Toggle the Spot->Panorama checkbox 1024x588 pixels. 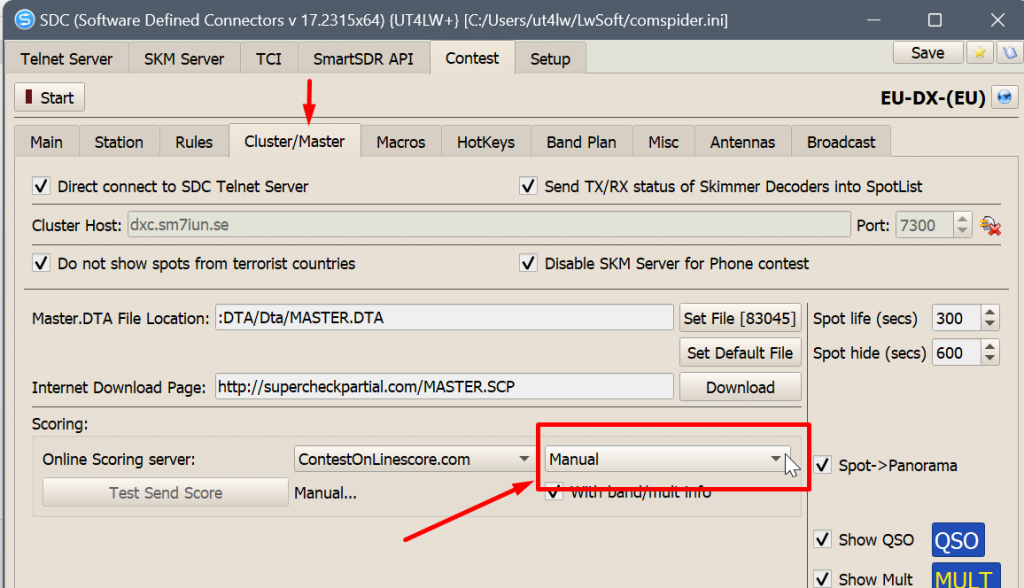click(x=822, y=465)
